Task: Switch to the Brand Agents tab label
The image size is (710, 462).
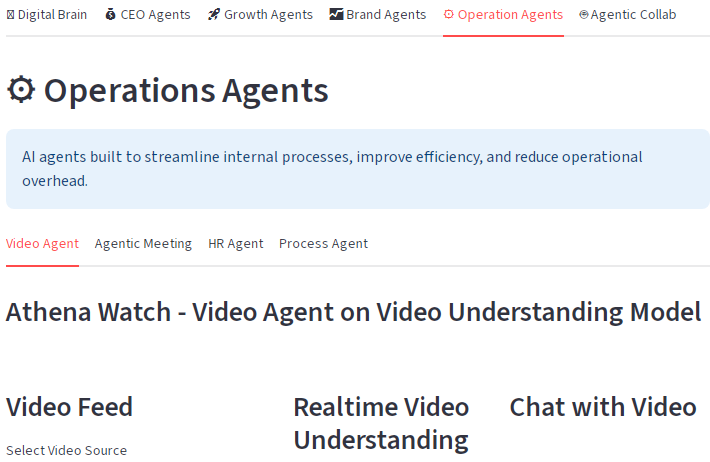Action: pos(386,15)
